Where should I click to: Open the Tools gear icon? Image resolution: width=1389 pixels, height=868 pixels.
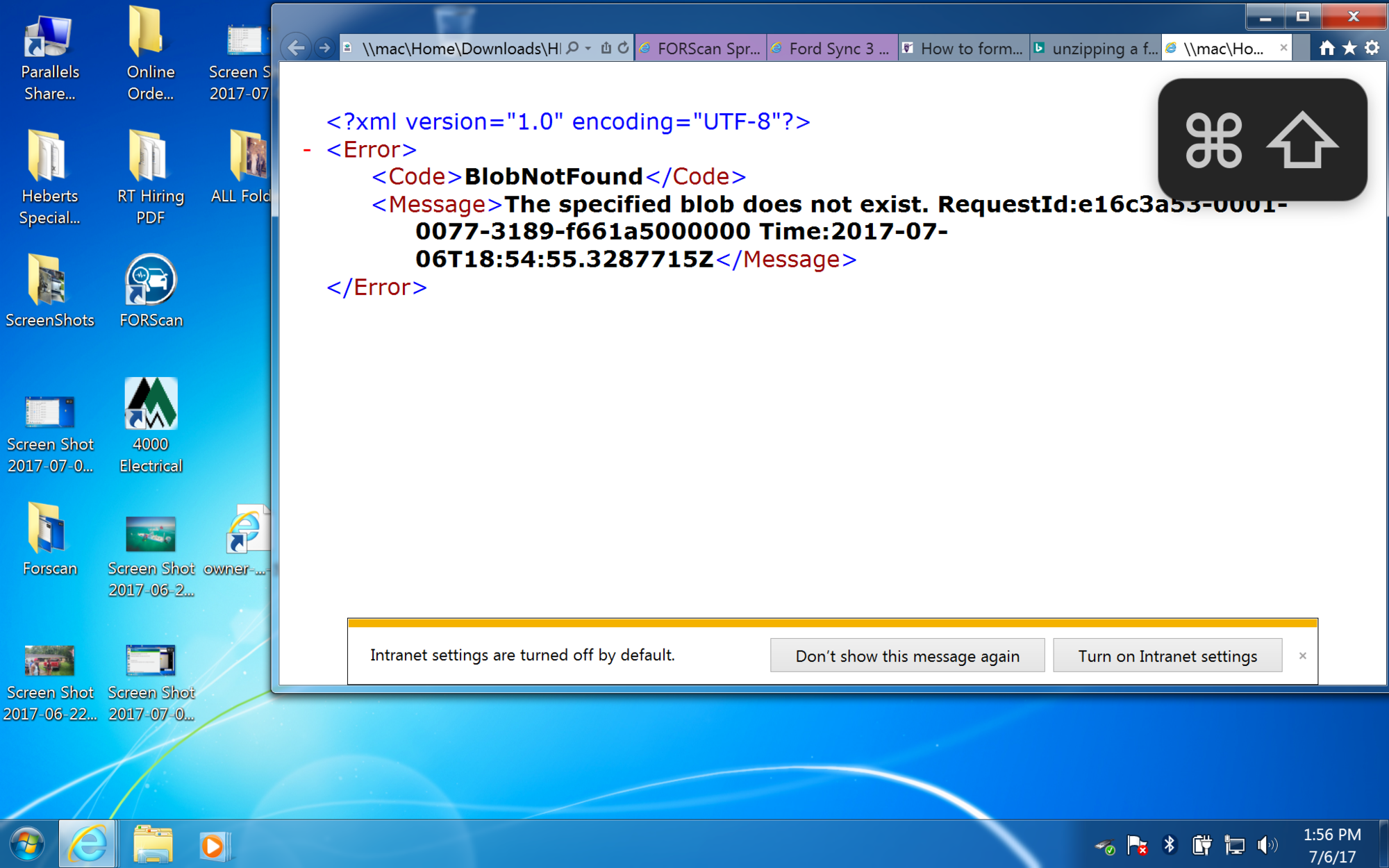pyautogui.click(x=1372, y=48)
